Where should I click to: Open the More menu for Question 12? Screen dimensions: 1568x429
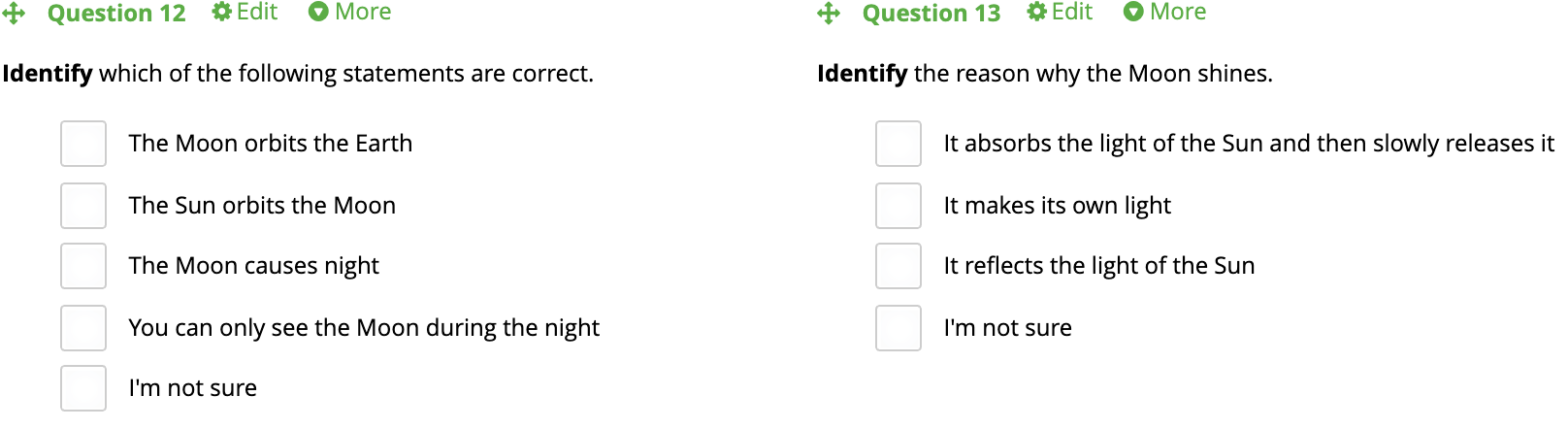tap(362, 12)
